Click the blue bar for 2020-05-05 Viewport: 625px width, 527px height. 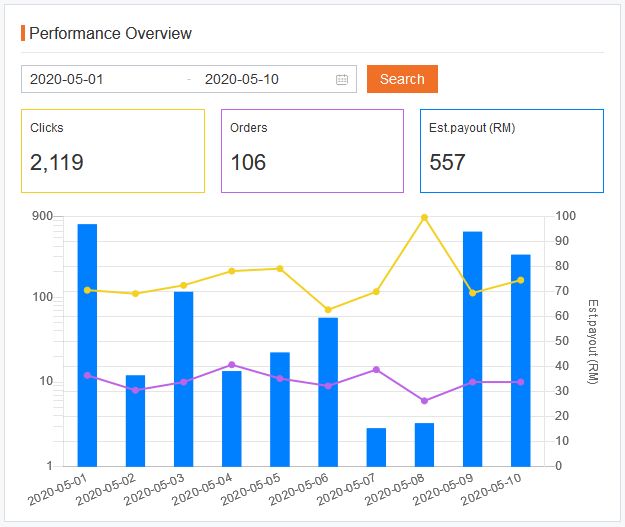280,409
